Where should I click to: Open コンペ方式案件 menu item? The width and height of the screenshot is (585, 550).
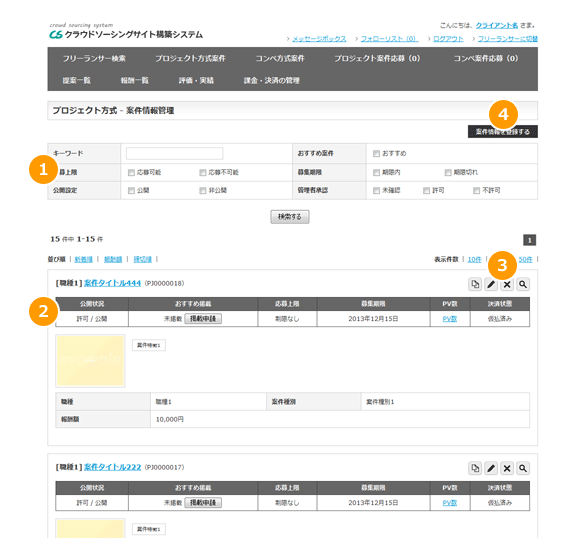280,59
